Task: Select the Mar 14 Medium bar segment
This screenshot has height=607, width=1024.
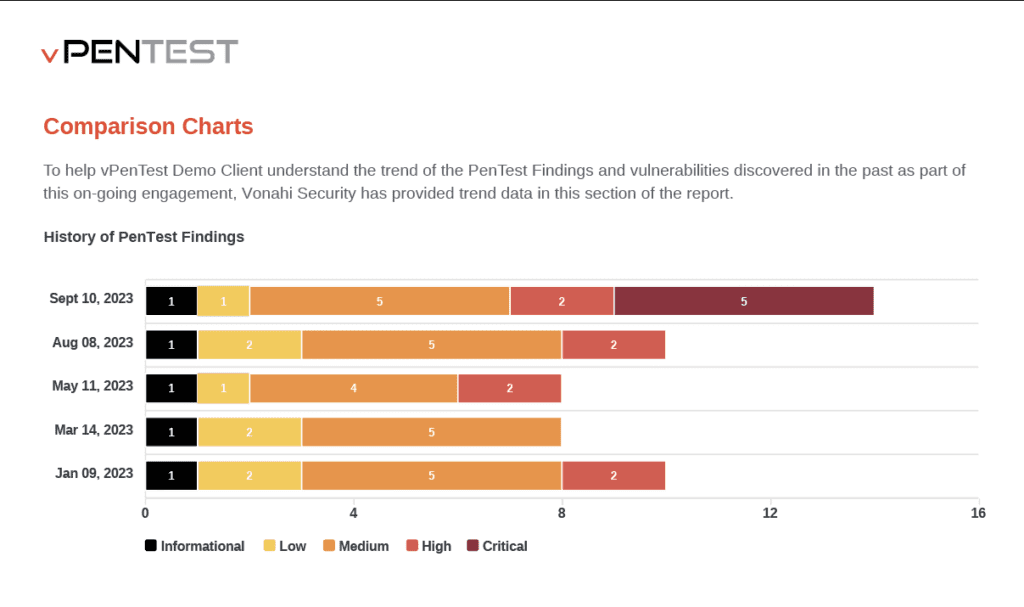Action: [x=431, y=432]
